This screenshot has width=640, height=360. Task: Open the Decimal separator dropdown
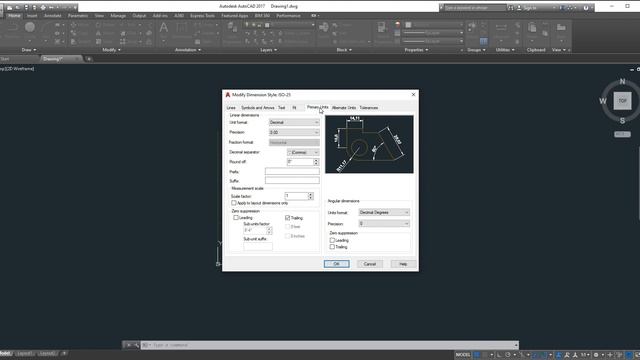(303, 152)
